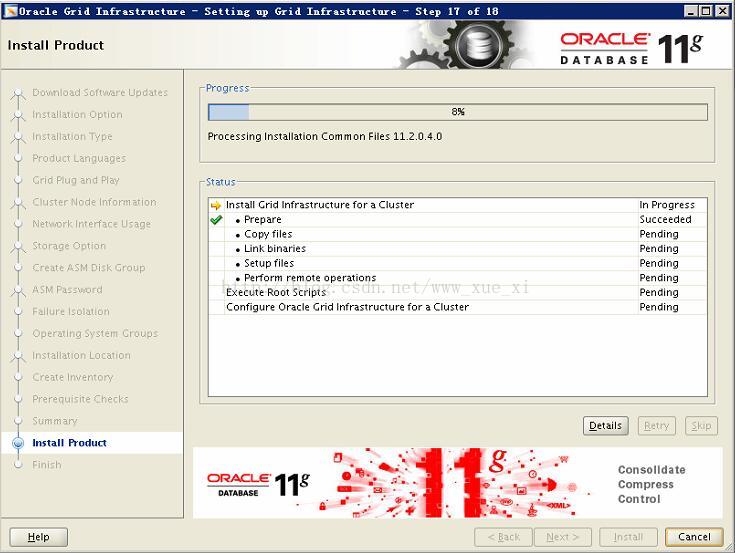Image resolution: width=735 pixels, height=553 pixels.
Task: Select the Prepare status row
Action: point(458,220)
